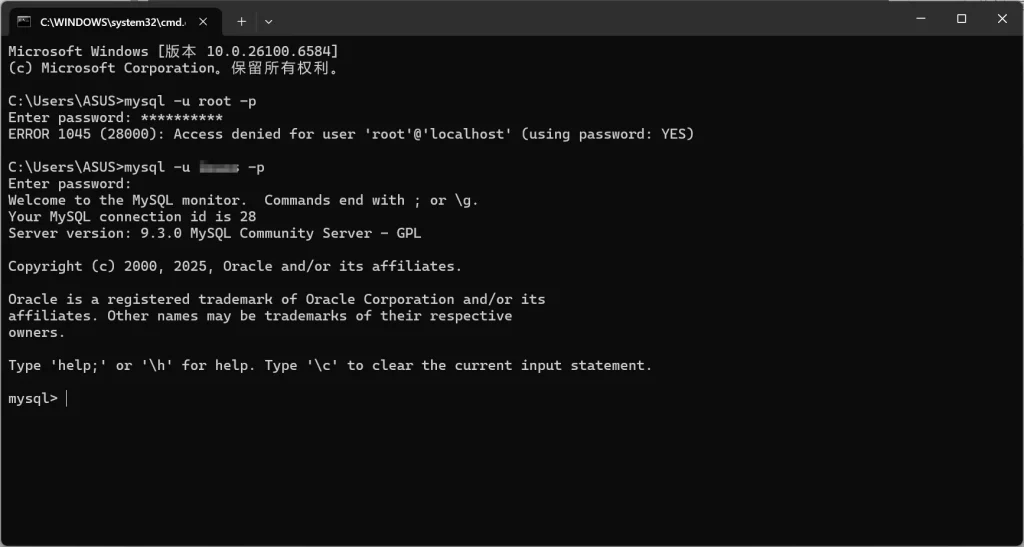The height and width of the screenshot is (547, 1024).
Task: Click the ERROR 1045 access denied line
Action: (350, 134)
